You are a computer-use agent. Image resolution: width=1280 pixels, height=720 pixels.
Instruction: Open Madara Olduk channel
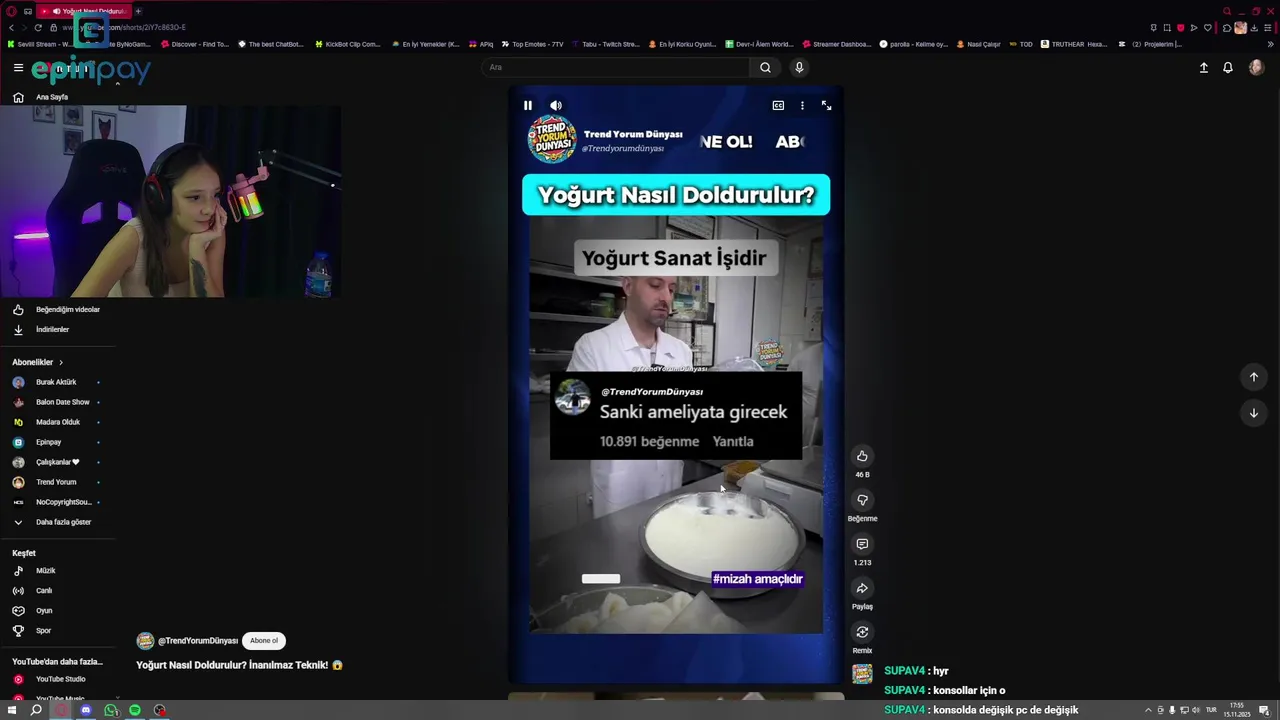pos(58,422)
